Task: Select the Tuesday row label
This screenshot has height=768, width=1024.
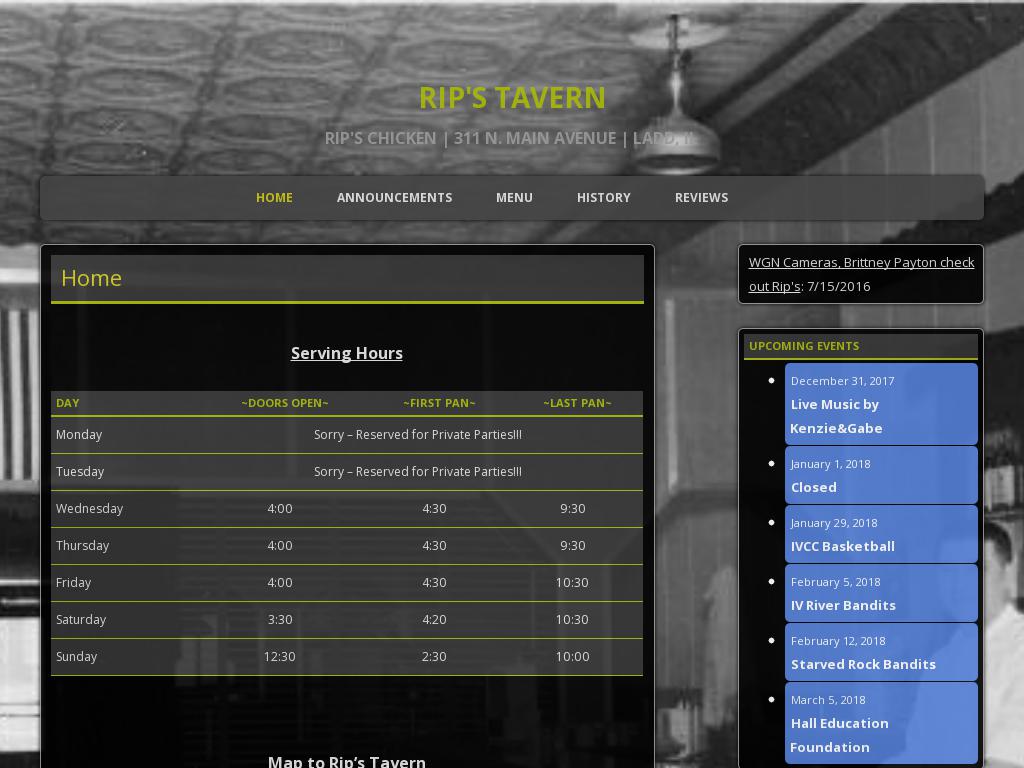Action: 80,472
